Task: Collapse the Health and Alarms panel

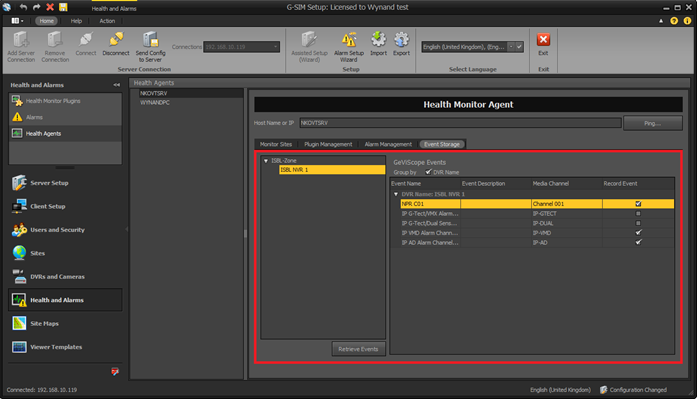Action: (116, 85)
